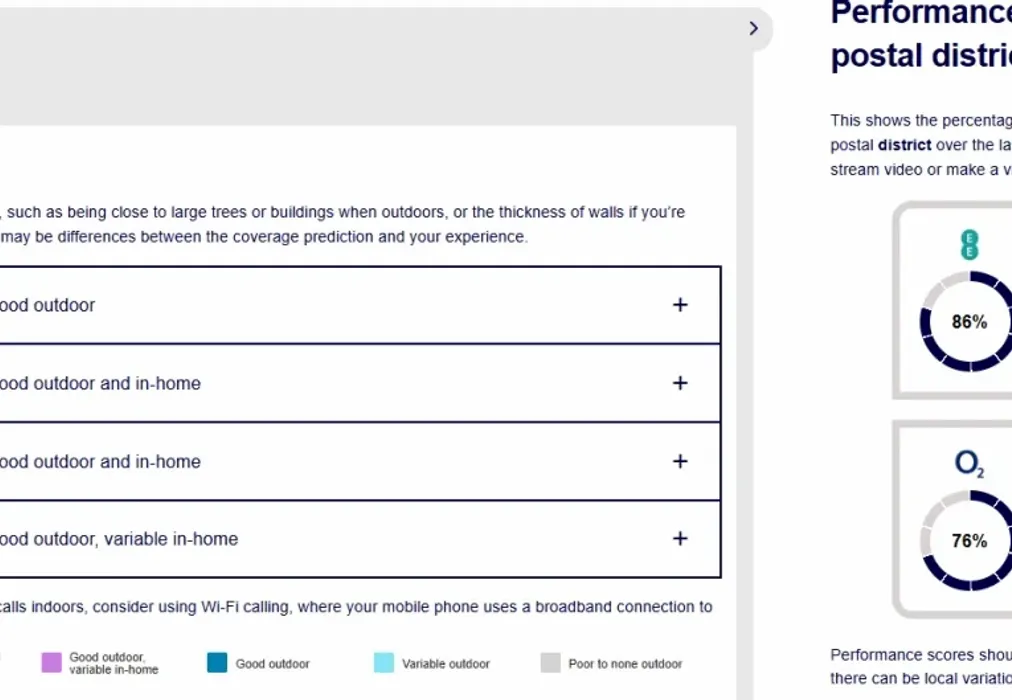
Task: Open the 'Good outdoor' accordion row label
Action: point(47,305)
